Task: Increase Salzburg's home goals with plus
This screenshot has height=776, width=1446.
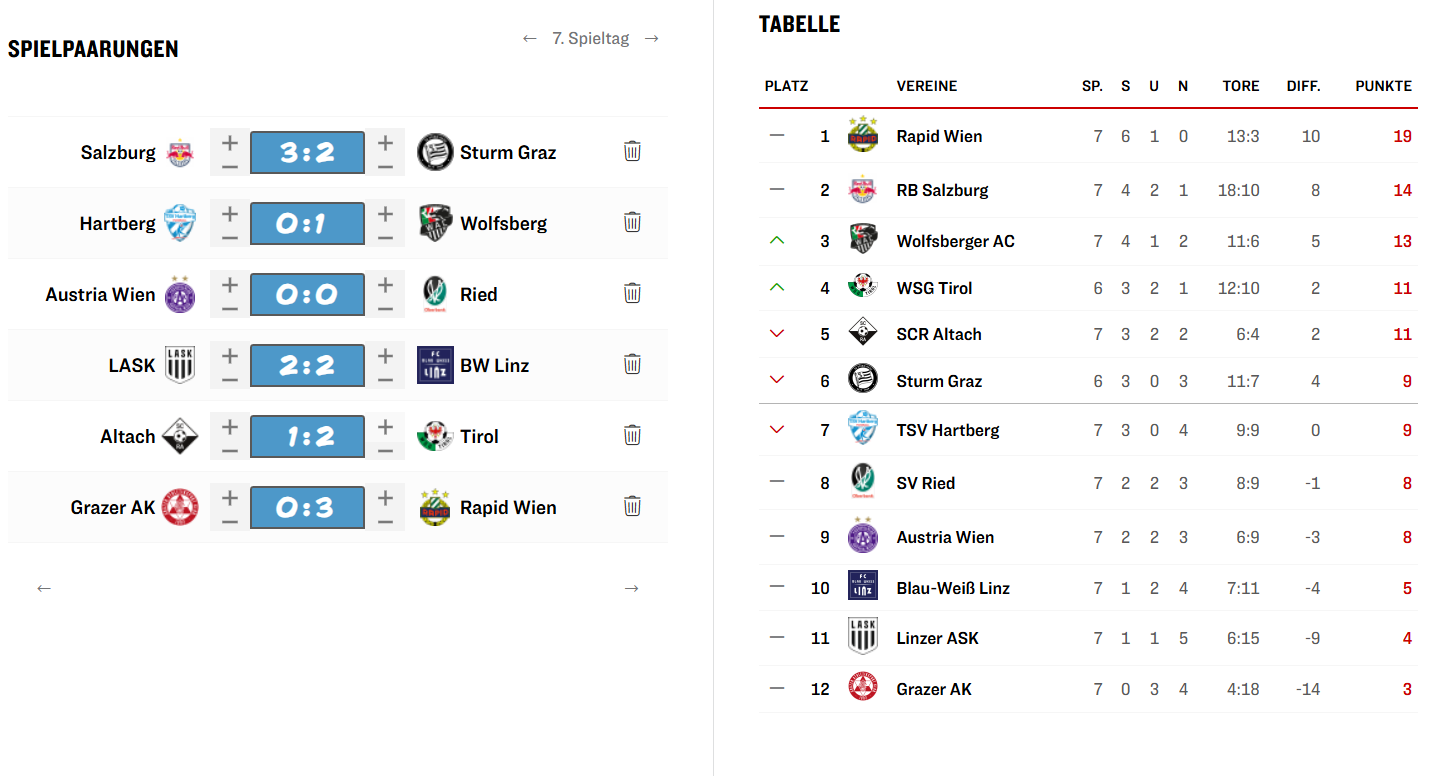Action: [230, 141]
